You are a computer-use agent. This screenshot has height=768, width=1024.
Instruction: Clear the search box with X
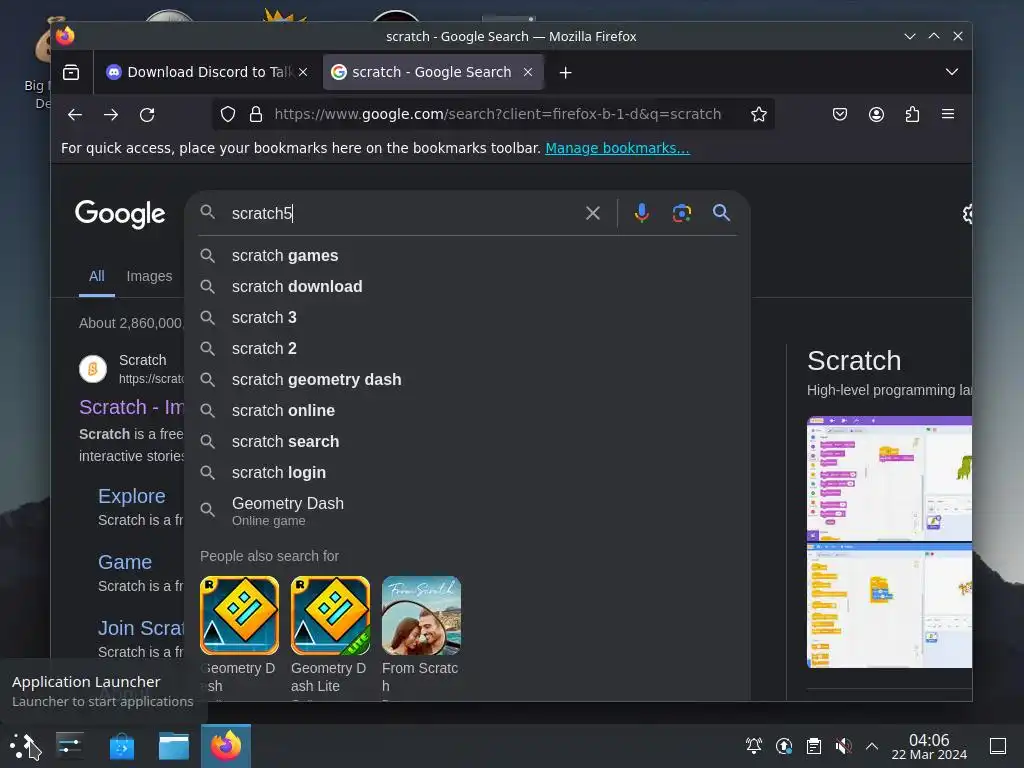[x=592, y=213]
